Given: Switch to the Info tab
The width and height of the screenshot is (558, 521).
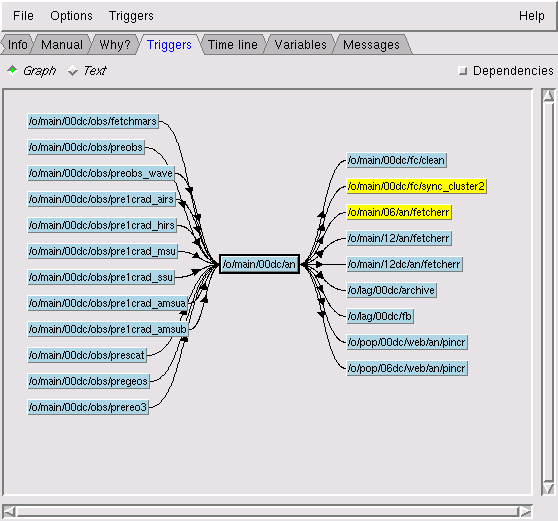Looking at the screenshot, I should coord(17,45).
